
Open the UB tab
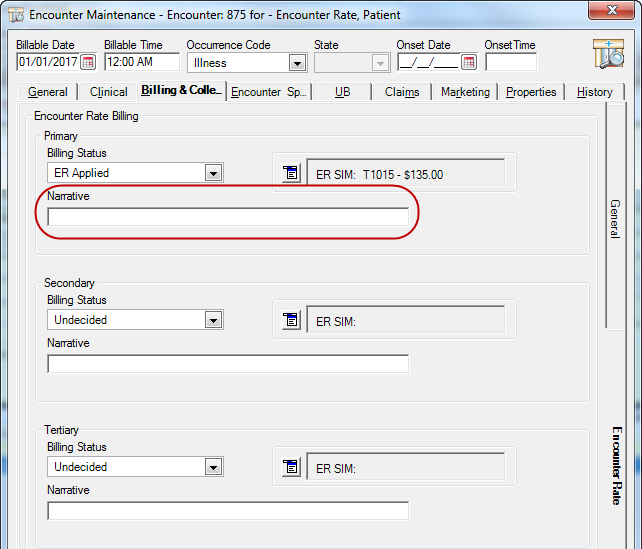pyautogui.click(x=342, y=92)
